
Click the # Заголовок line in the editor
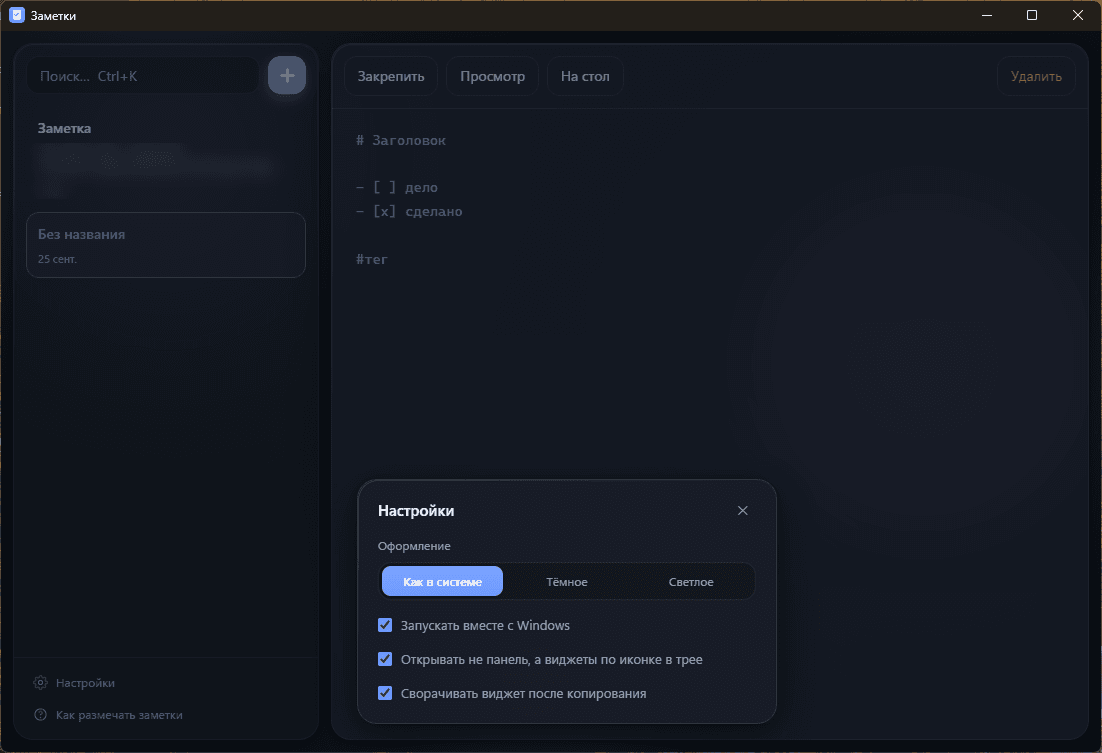click(x=401, y=140)
